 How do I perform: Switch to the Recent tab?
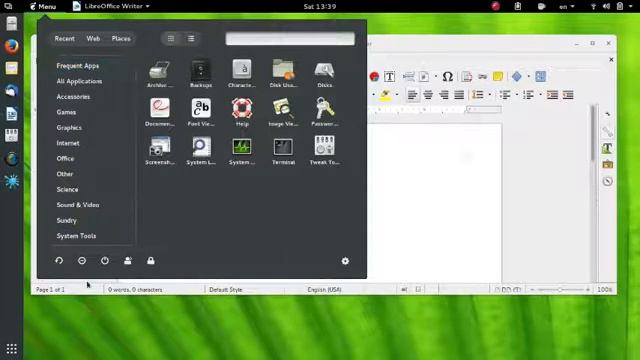[64, 39]
